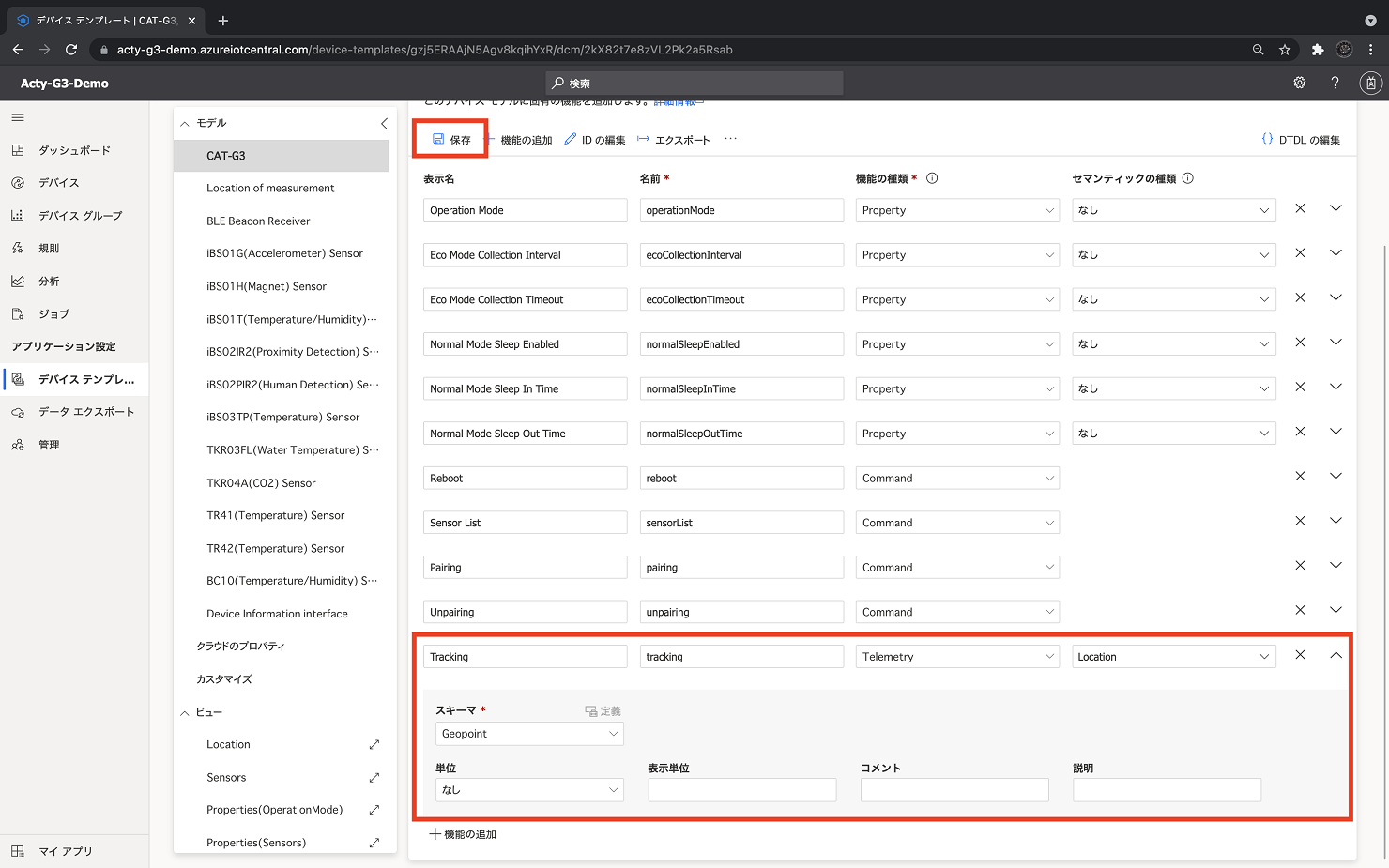Click the 検索 search box
This screenshot has width=1389, height=868.
coord(694,84)
